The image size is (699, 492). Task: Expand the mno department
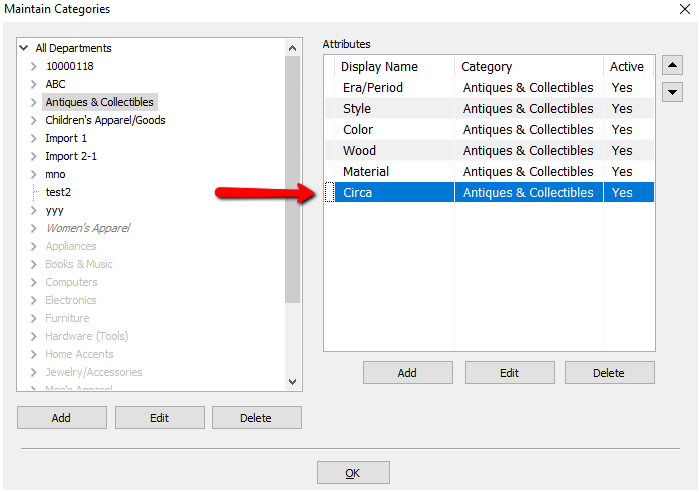click(34, 174)
